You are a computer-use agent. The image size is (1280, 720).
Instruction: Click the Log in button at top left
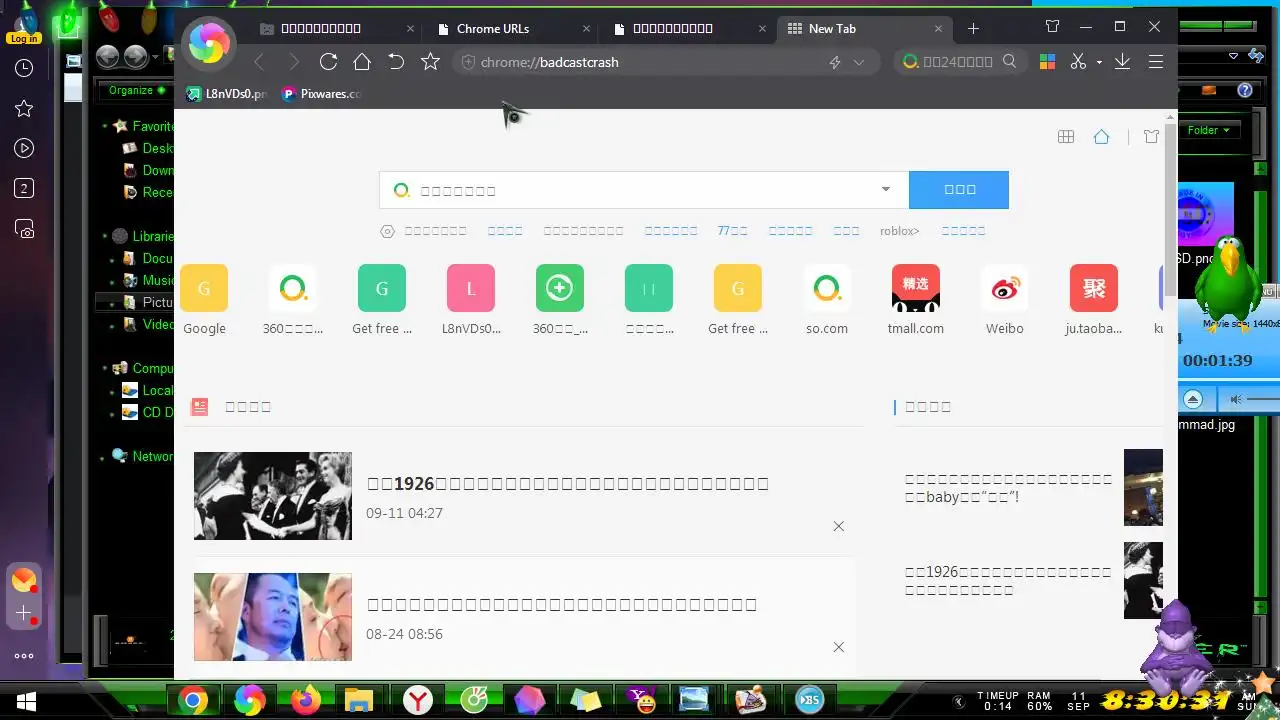[23, 38]
